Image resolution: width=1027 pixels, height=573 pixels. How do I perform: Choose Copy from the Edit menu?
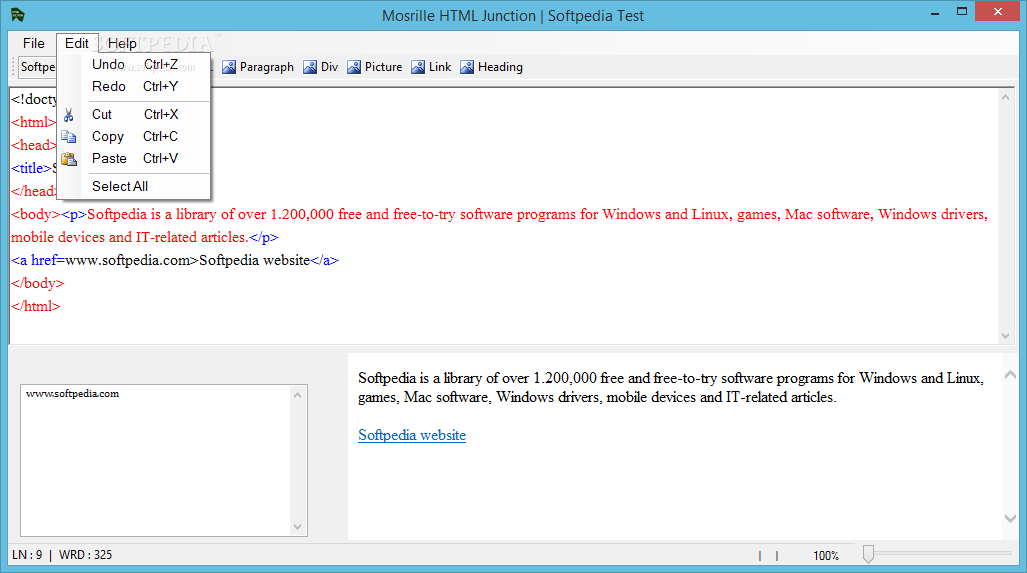tap(134, 137)
